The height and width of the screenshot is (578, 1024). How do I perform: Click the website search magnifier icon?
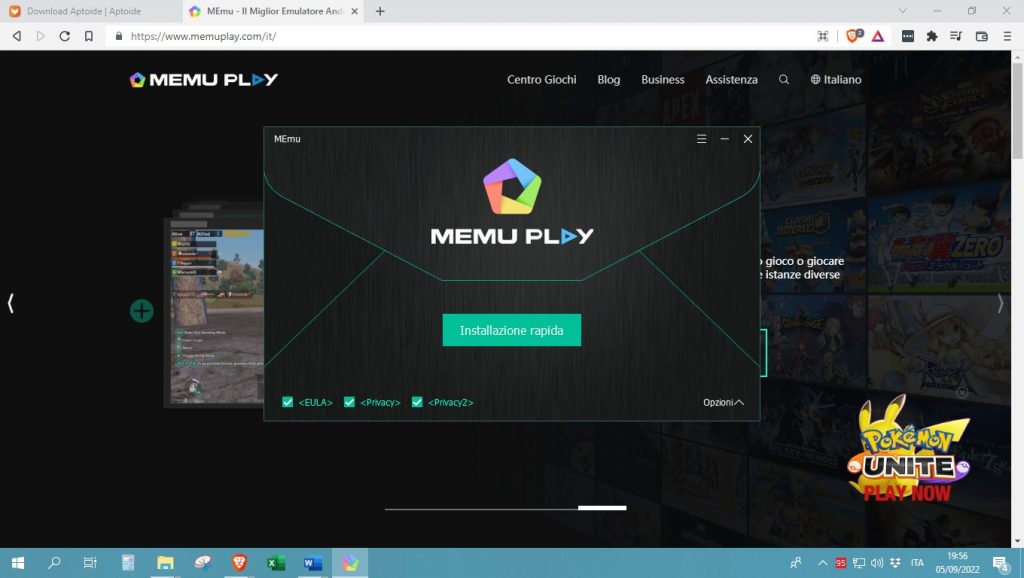pos(784,80)
